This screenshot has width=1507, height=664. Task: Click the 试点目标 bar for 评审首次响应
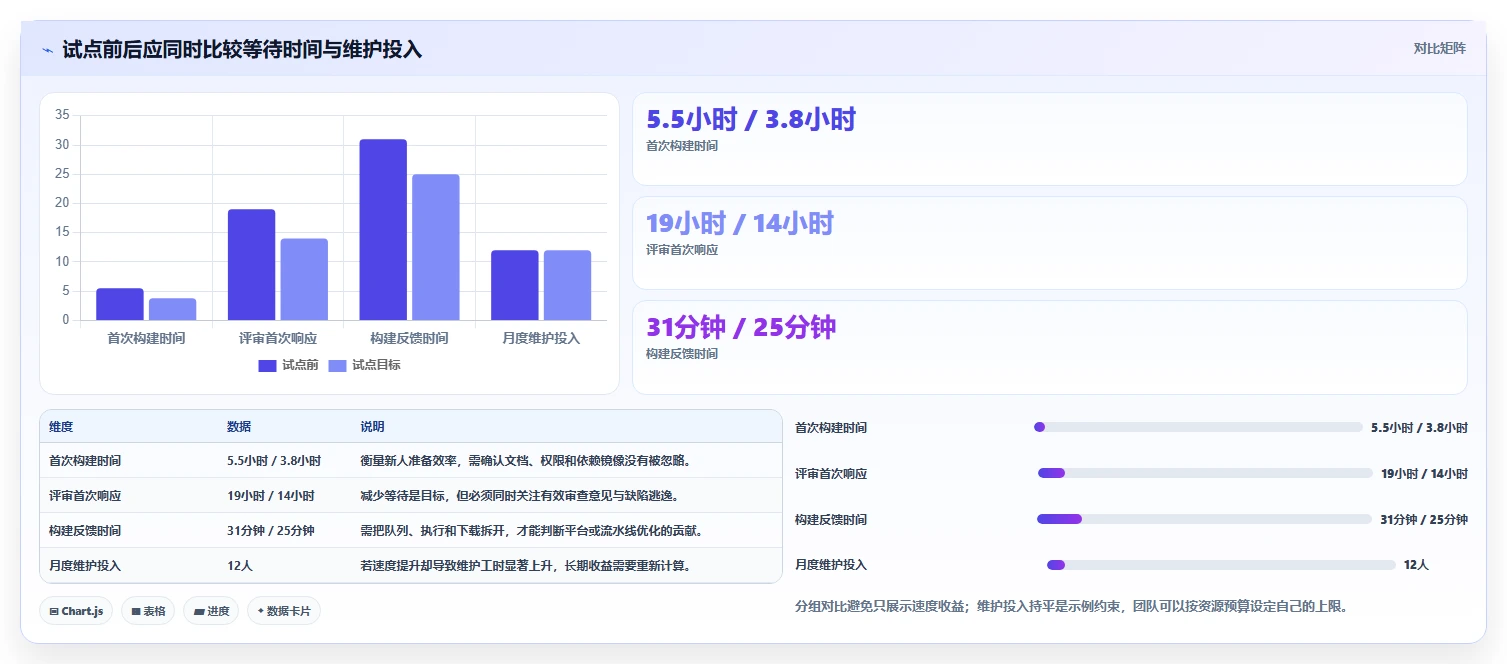click(304, 279)
